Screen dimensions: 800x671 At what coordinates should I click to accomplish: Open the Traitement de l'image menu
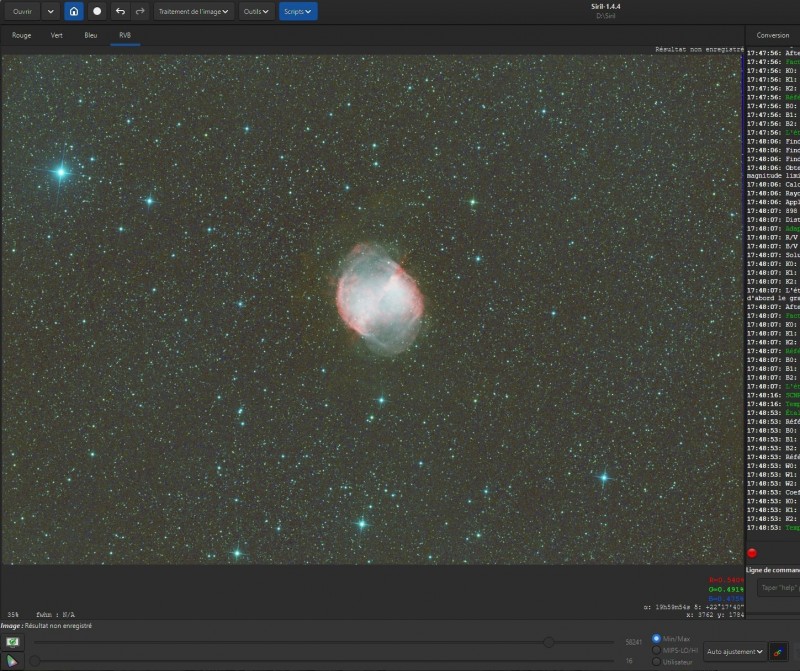point(193,11)
